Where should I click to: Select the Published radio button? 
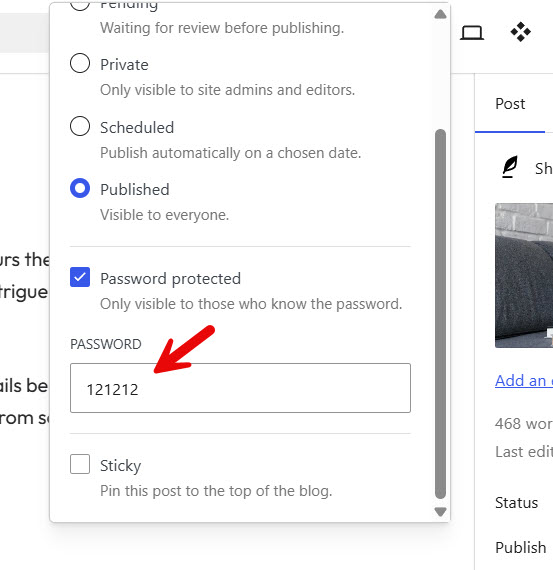click(80, 188)
